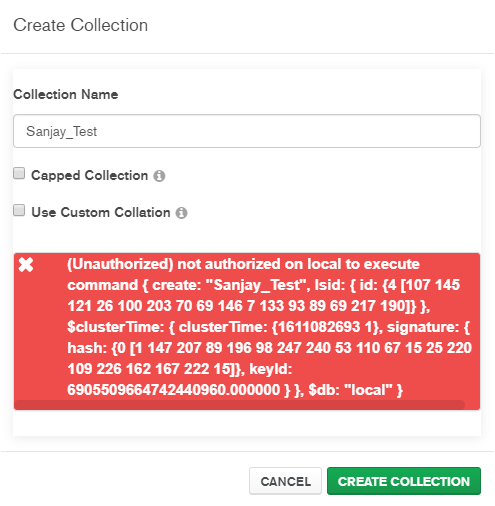Focus the Collection Name input field
The image size is (495, 506).
click(x=247, y=131)
